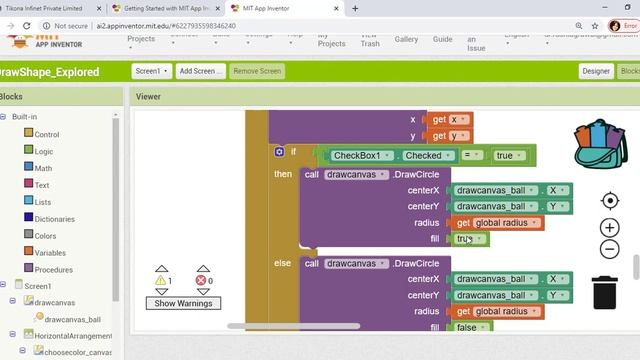
Task: Switch to Designer view
Action: tap(596, 71)
